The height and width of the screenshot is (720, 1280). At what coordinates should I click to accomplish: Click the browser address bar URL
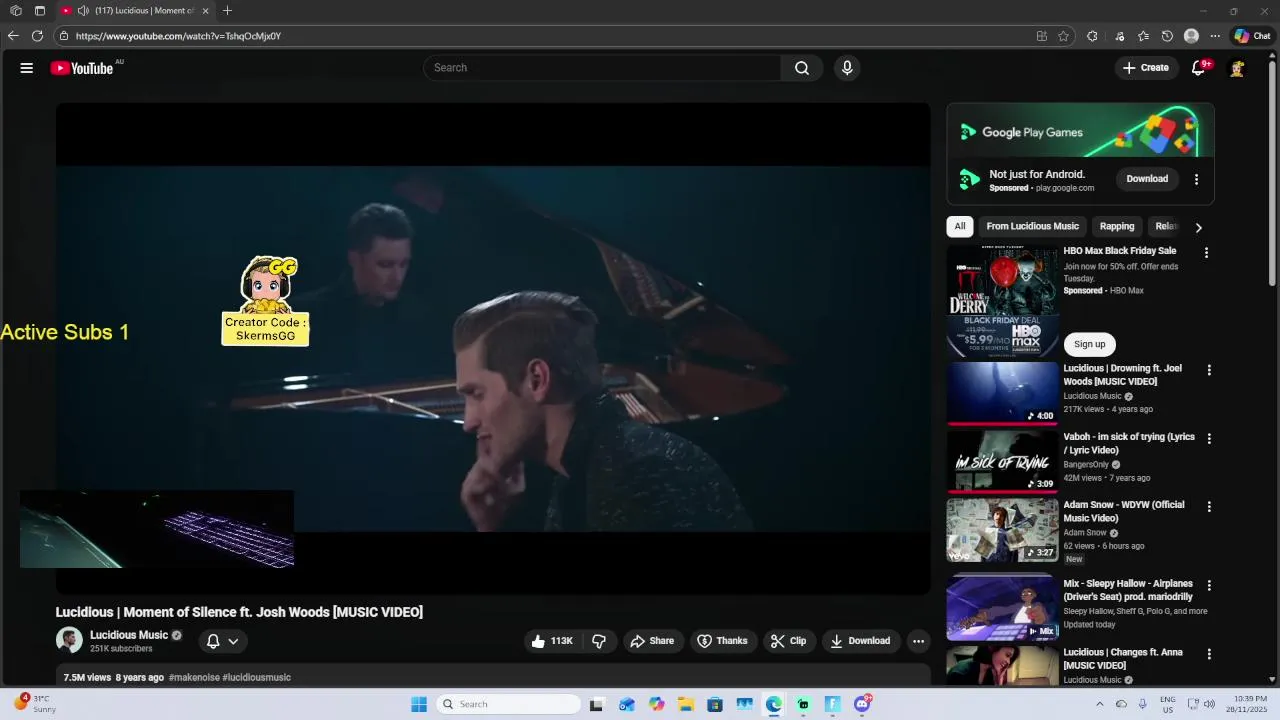(x=178, y=36)
